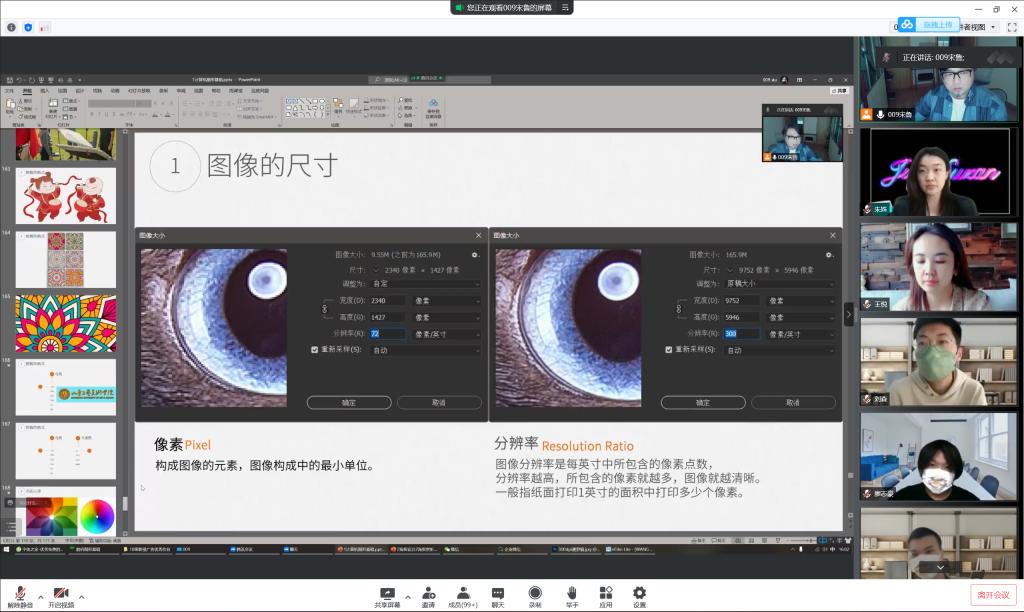Click the 确定 button in left dialog
Screen dimensions: 1024x612
[x=348, y=402]
